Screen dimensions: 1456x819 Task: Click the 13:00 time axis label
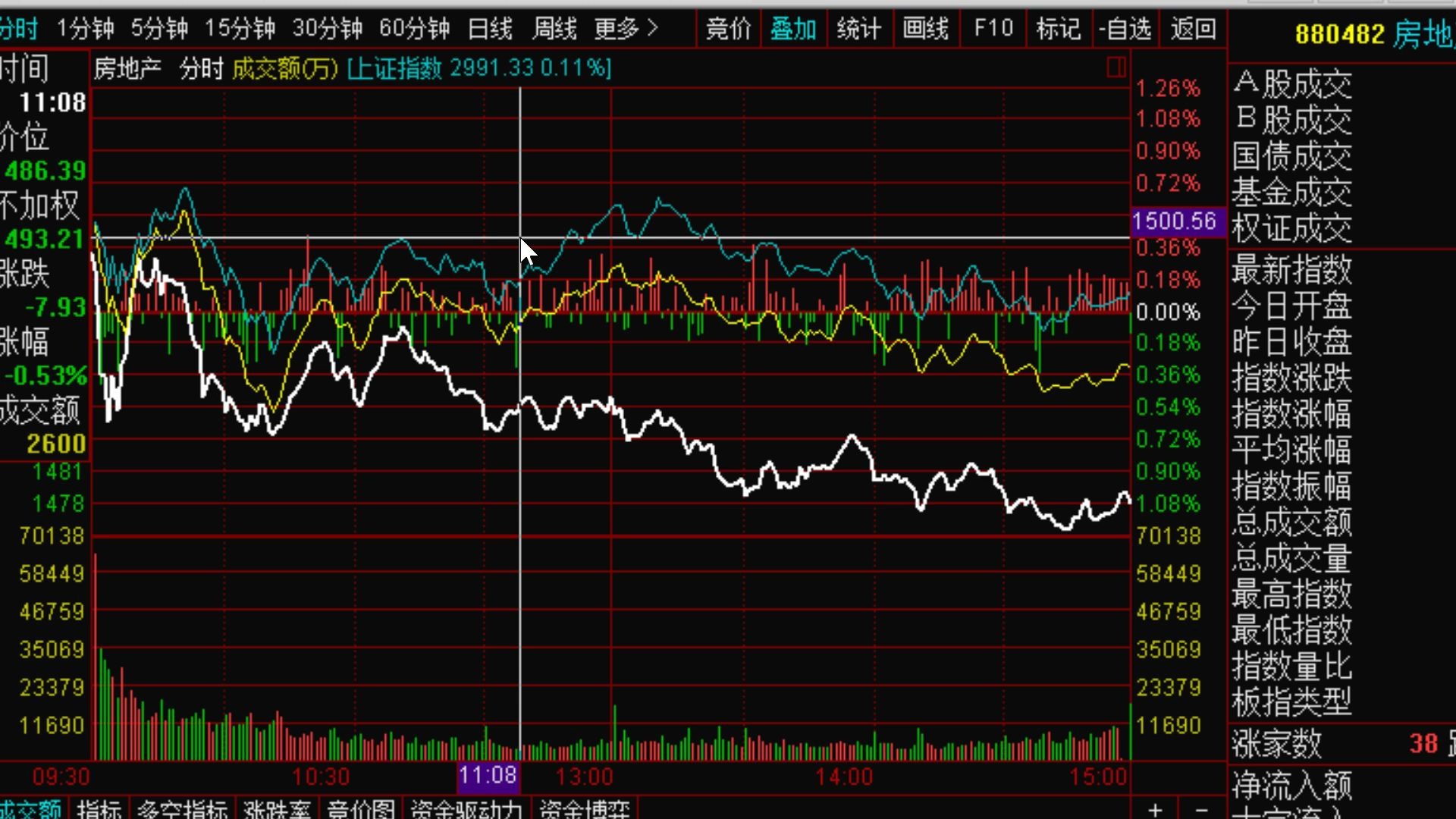pyautogui.click(x=584, y=777)
